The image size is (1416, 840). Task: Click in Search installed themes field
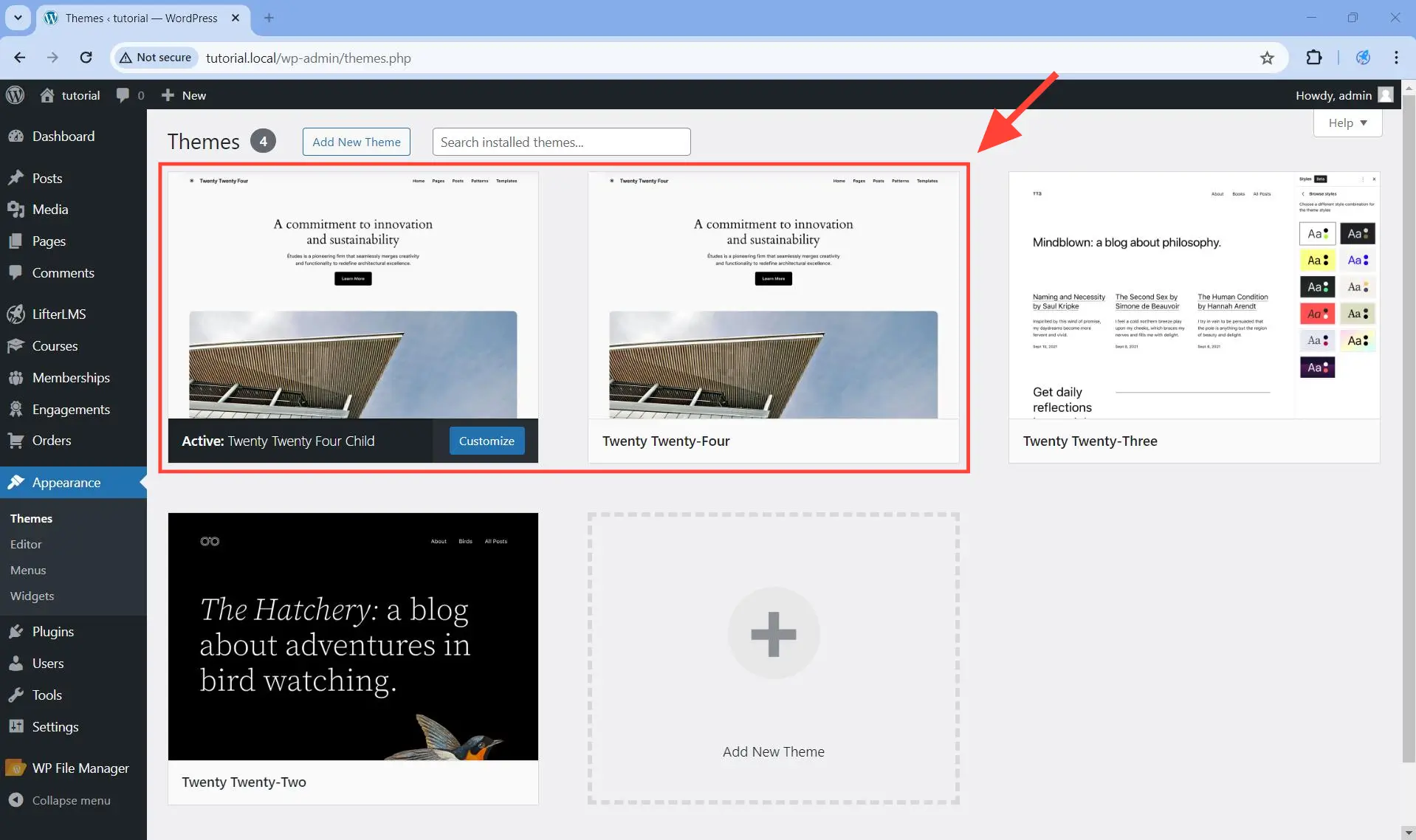561,142
